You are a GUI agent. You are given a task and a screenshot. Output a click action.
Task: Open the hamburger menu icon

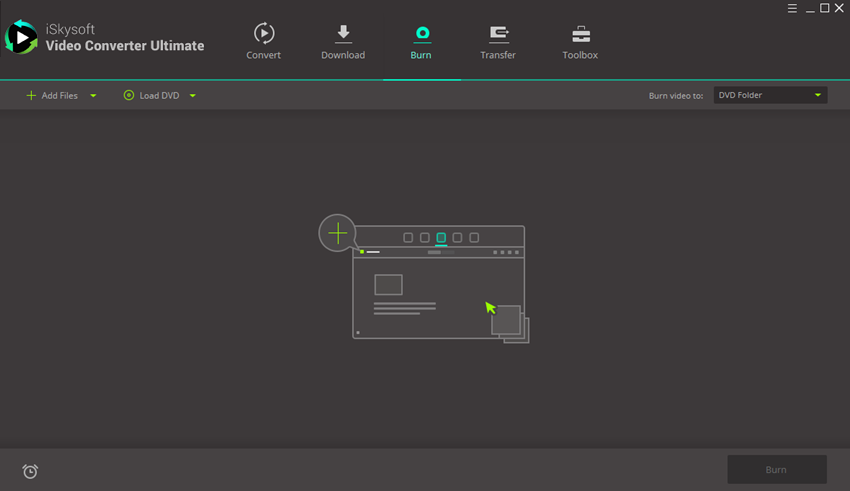click(792, 8)
